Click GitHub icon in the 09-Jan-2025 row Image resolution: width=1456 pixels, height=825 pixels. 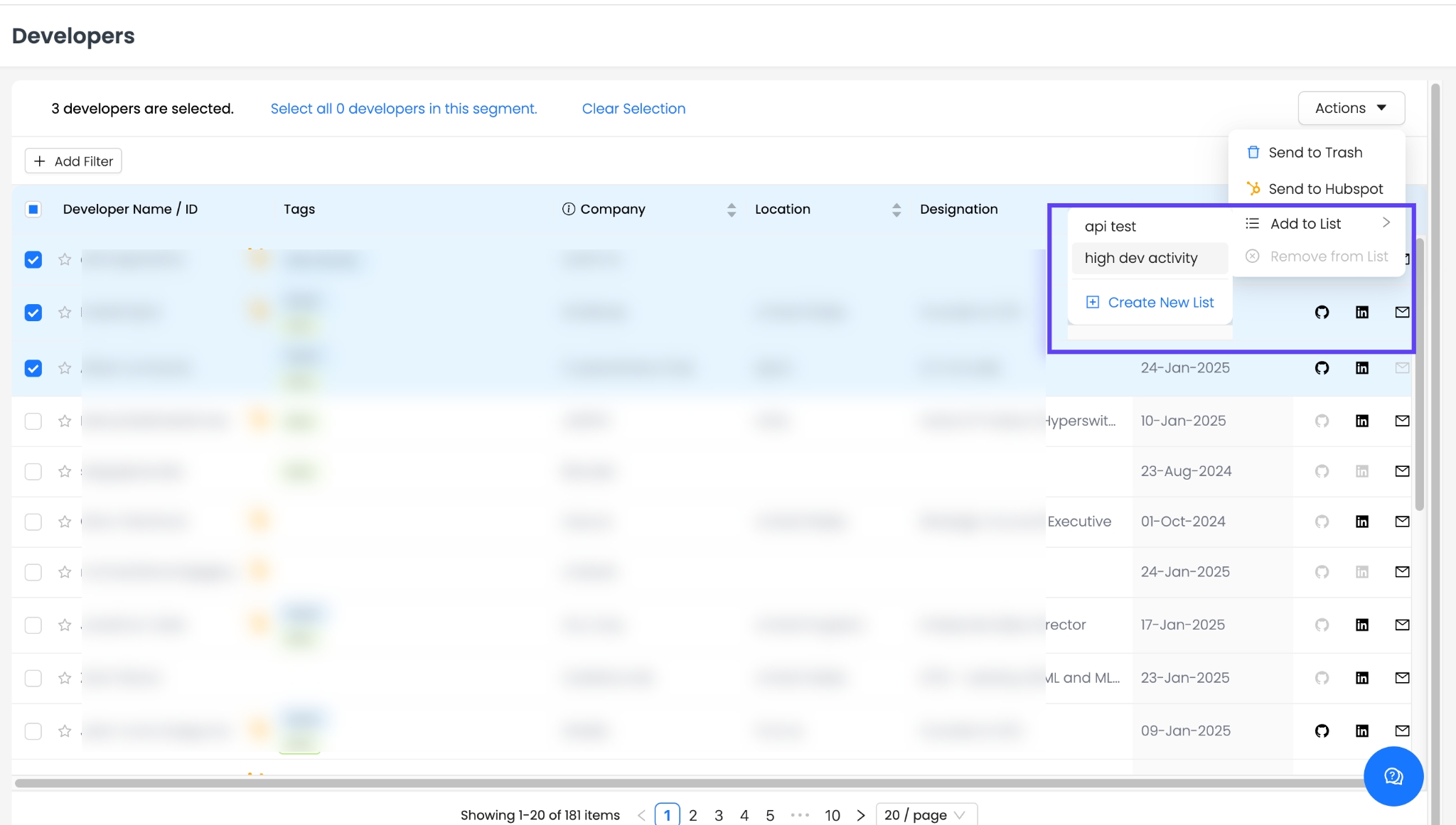(x=1322, y=730)
